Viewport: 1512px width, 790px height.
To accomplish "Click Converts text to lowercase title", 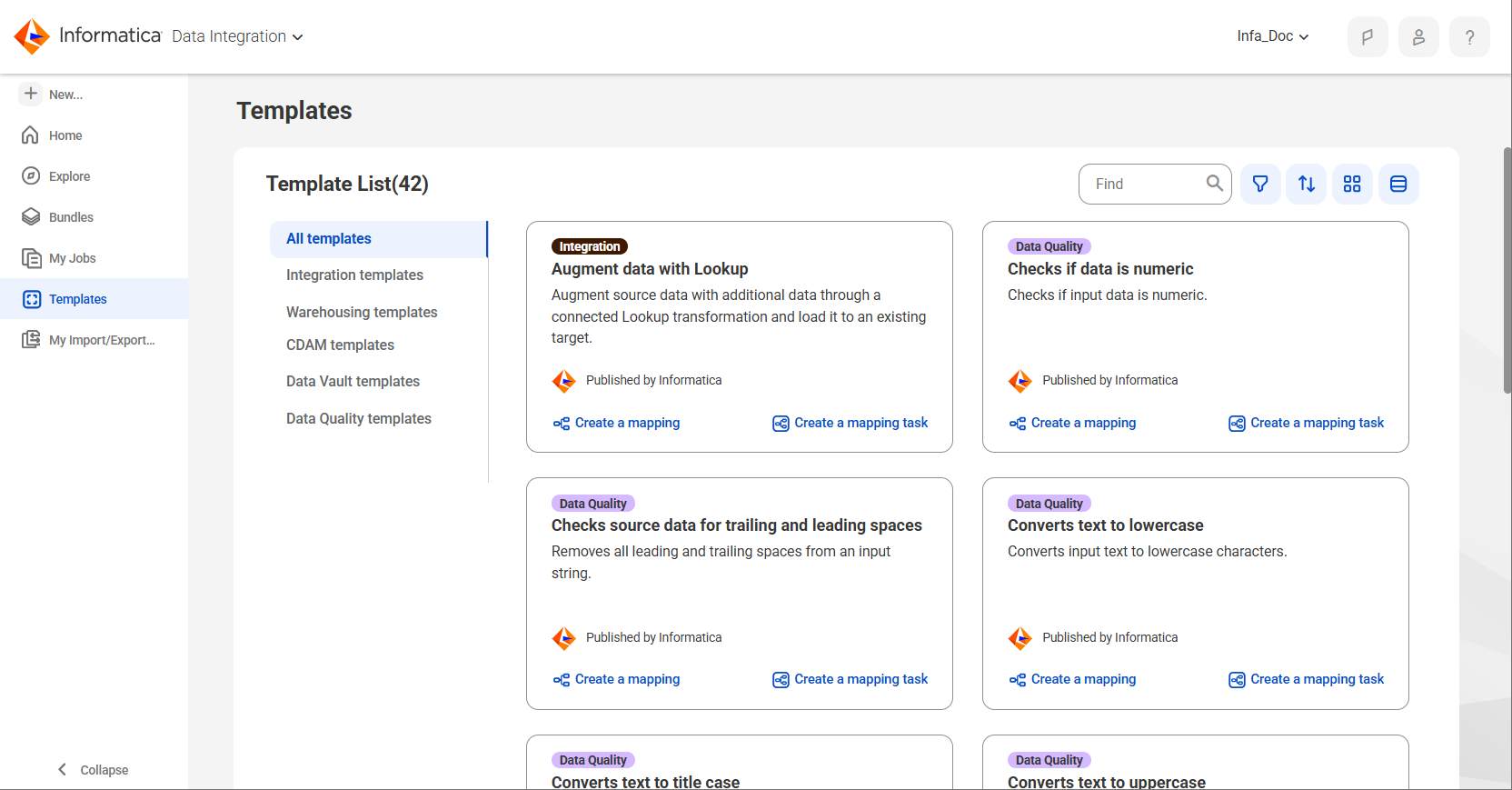I will pyautogui.click(x=1105, y=525).
